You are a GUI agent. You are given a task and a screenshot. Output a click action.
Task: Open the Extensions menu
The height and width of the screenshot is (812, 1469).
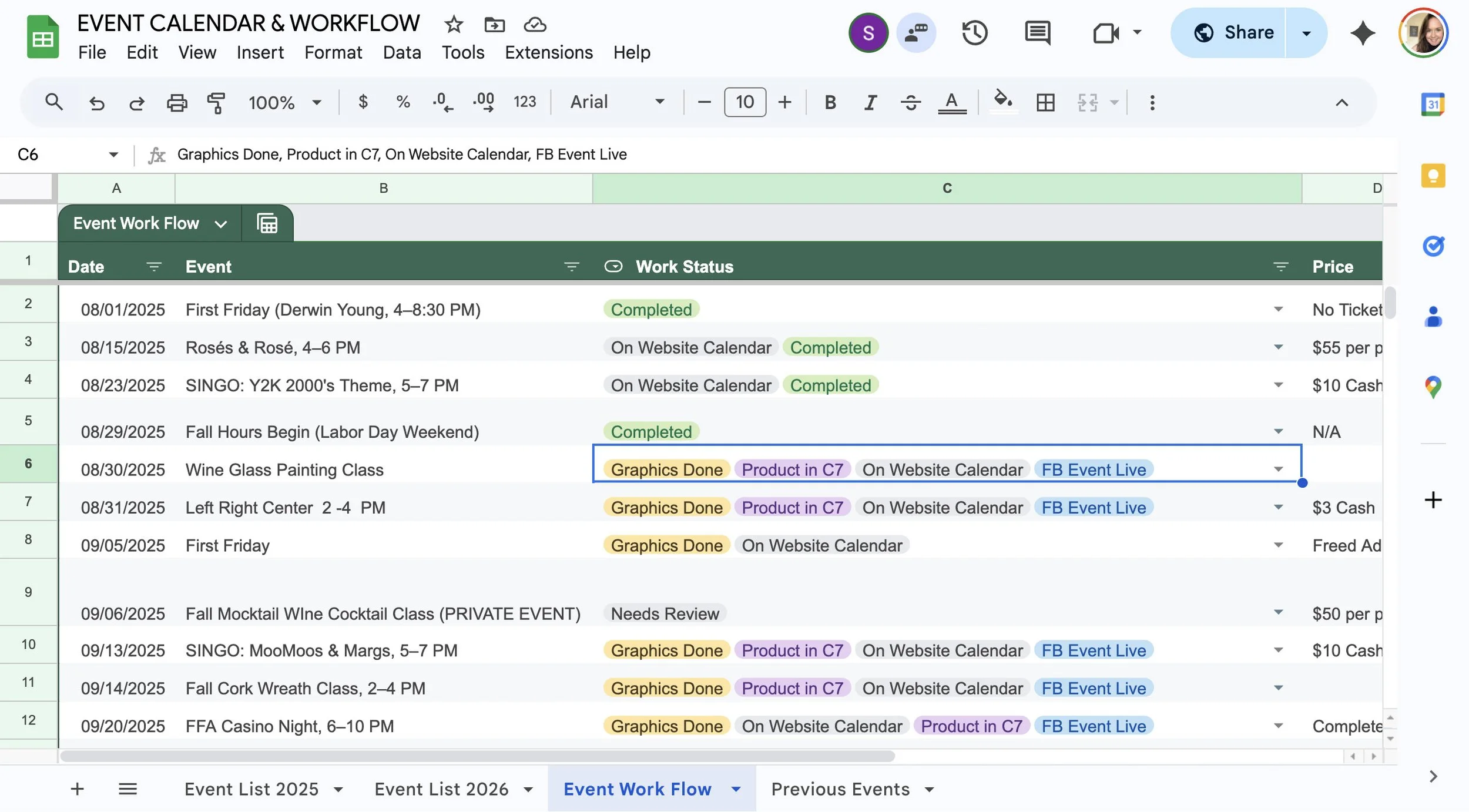coord(548,52)
